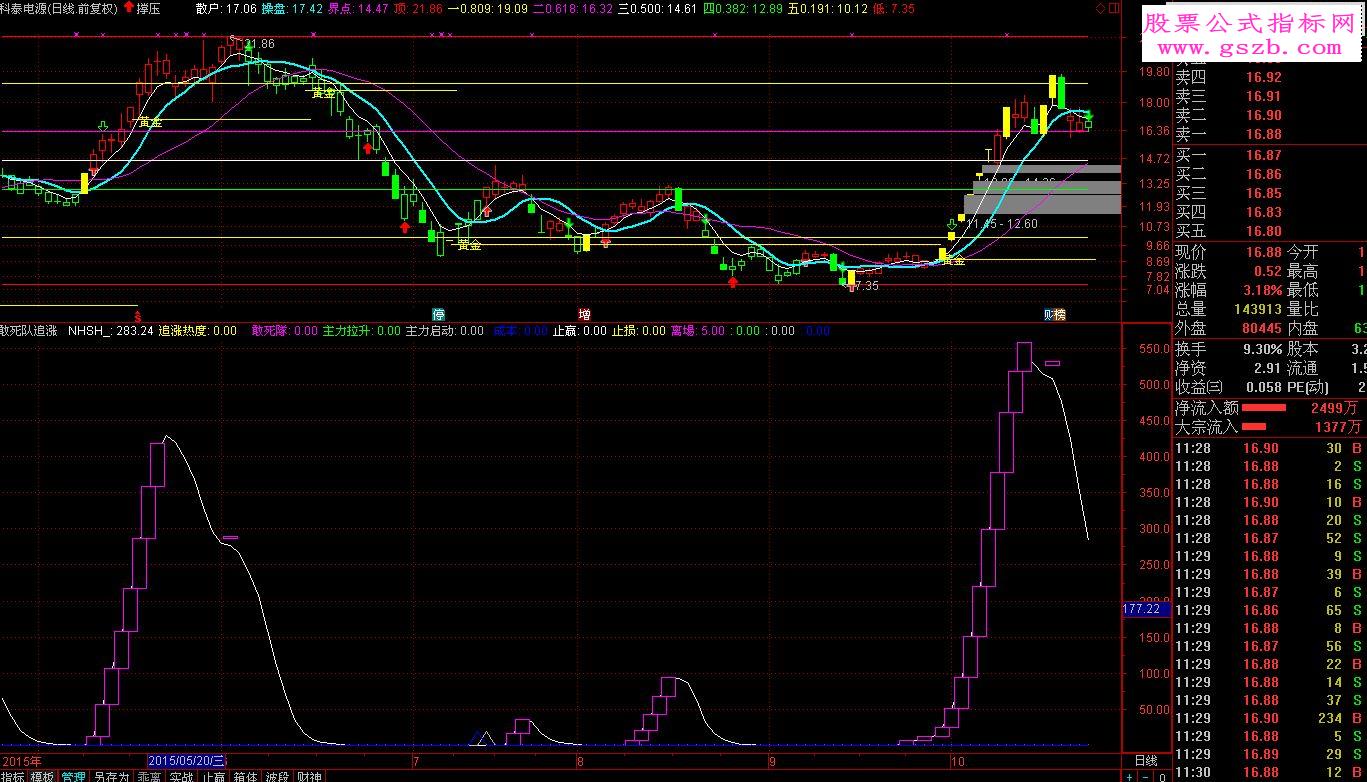The height and width of the screenshot is (782, 1367).
Task: Open the 指标 tab at bottom
Action: (14, 776)
